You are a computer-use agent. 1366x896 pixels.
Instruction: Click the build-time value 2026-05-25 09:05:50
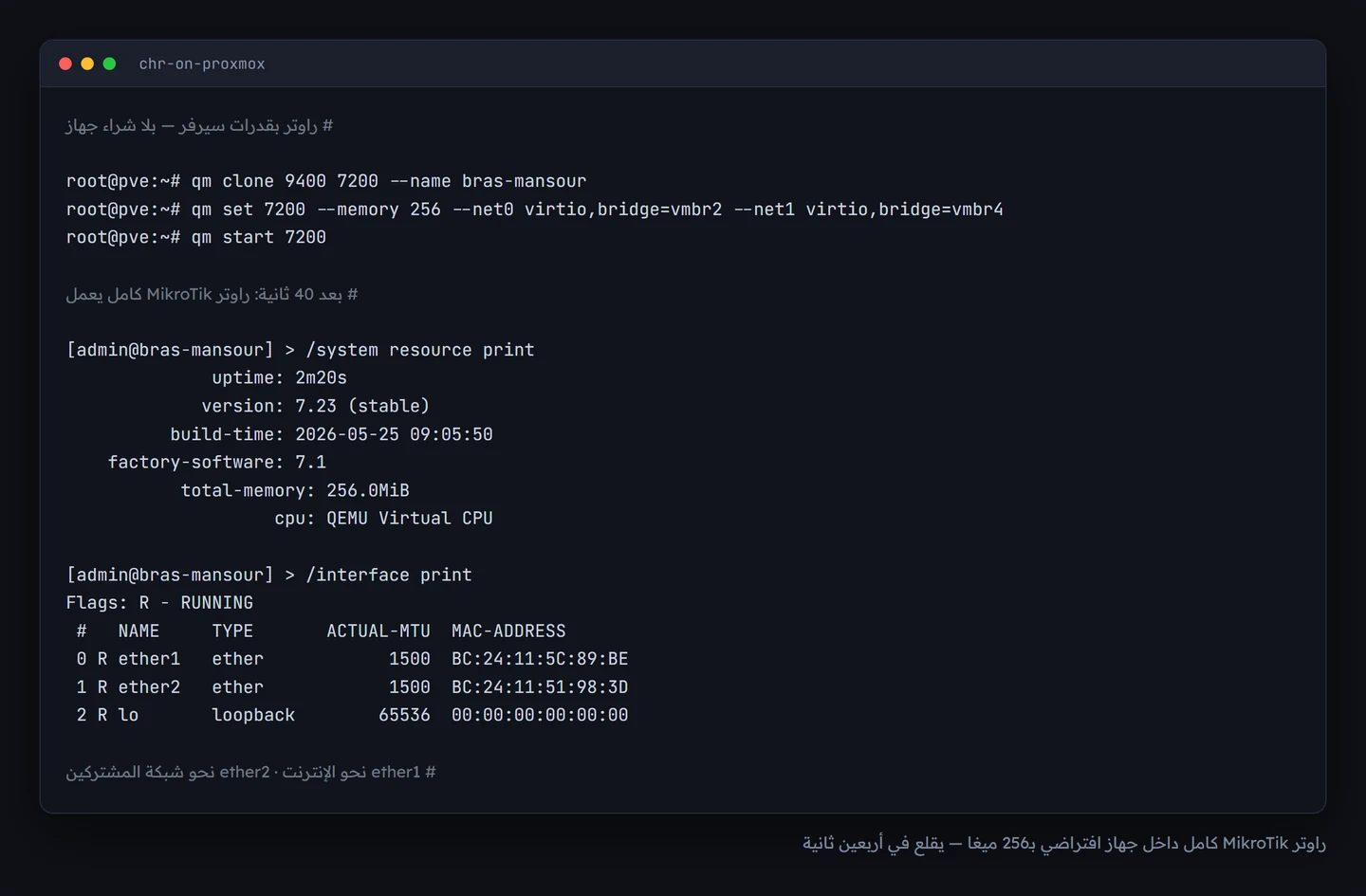point(394,434)
